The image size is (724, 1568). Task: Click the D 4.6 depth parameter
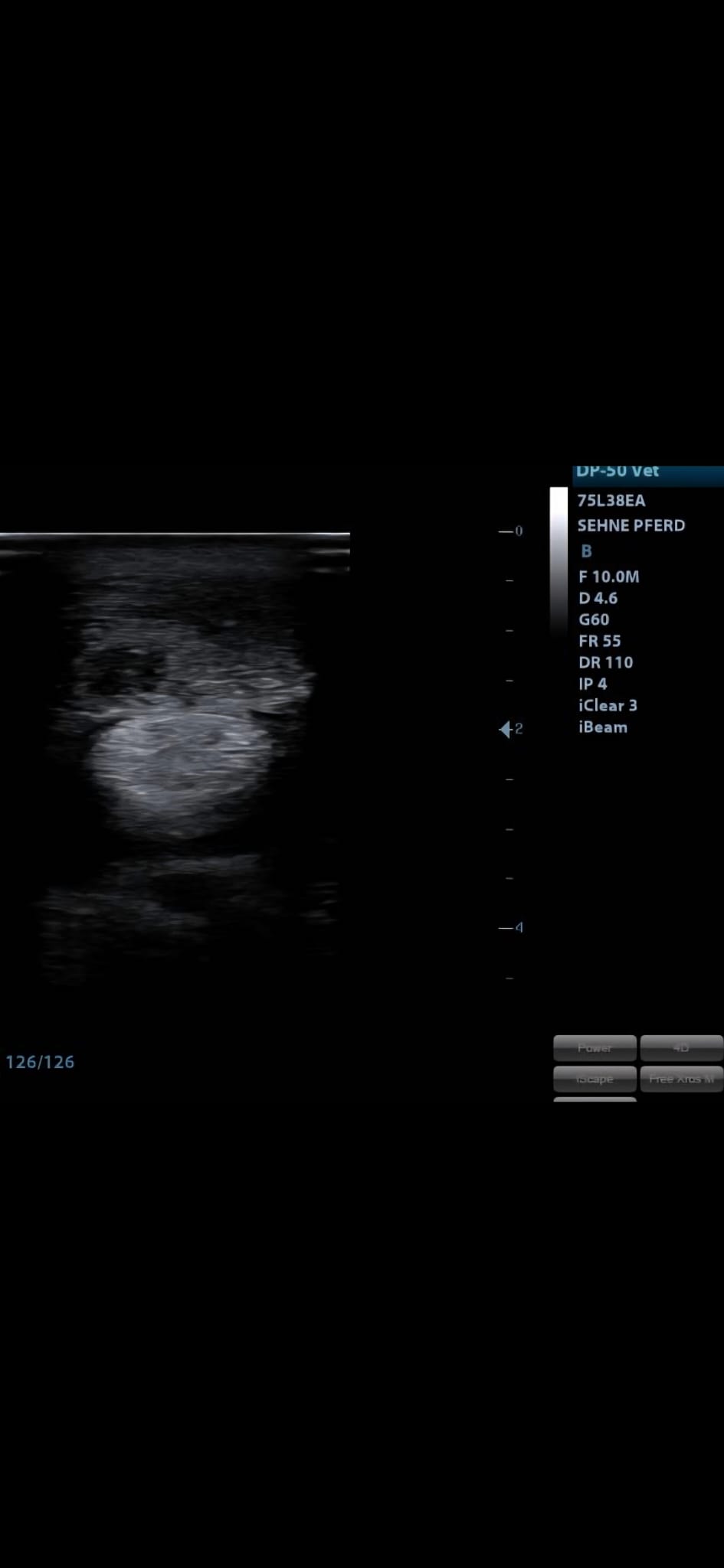598,598
